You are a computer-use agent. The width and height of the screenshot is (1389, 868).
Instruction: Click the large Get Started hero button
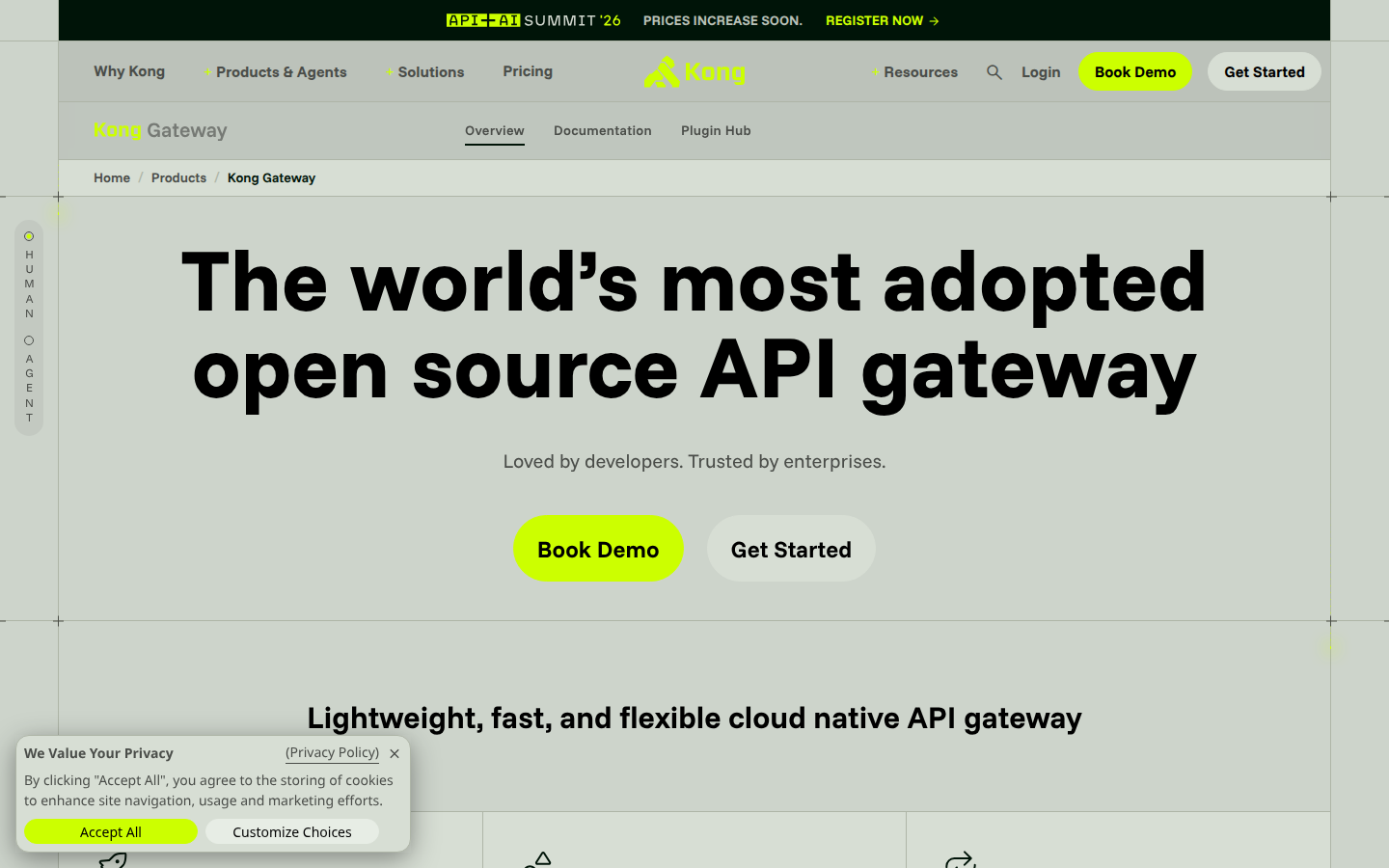click(791, 549)
